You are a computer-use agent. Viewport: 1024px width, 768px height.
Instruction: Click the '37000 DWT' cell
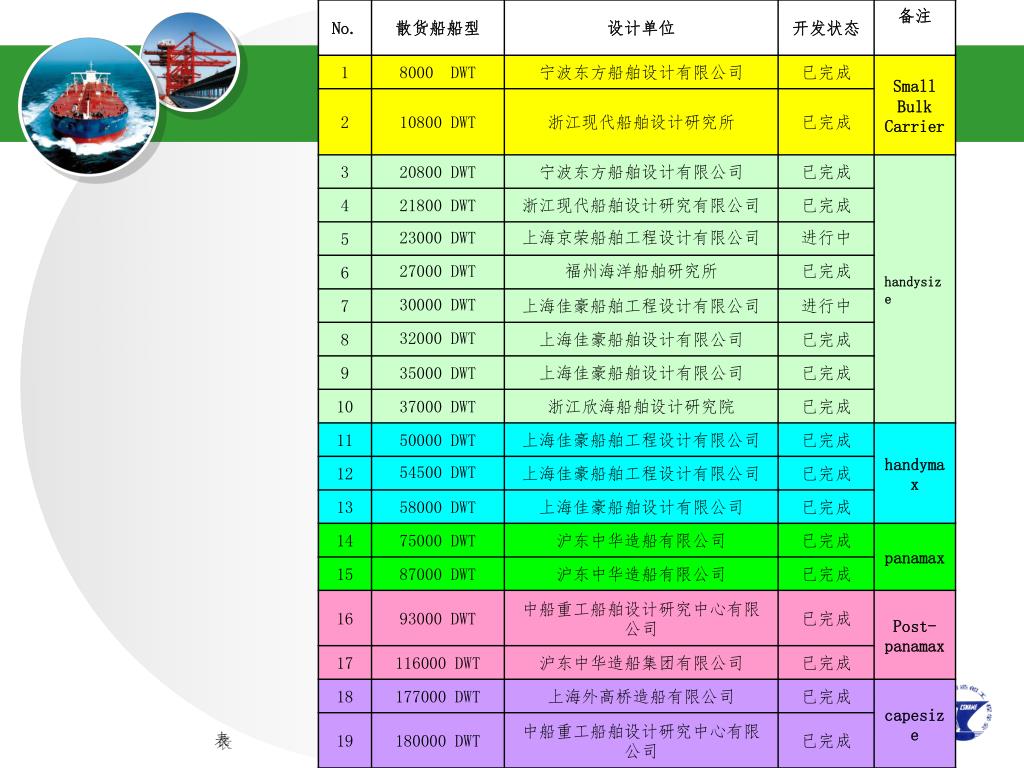click(438, 407)
